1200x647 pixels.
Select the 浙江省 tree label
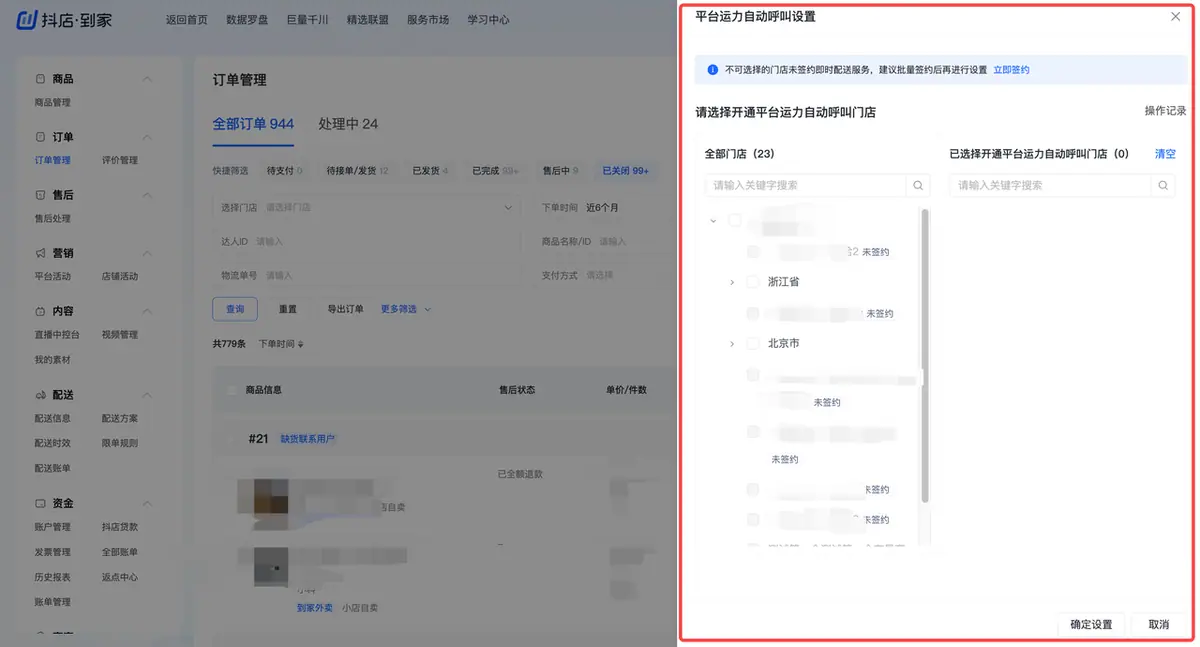pos(783,283)
